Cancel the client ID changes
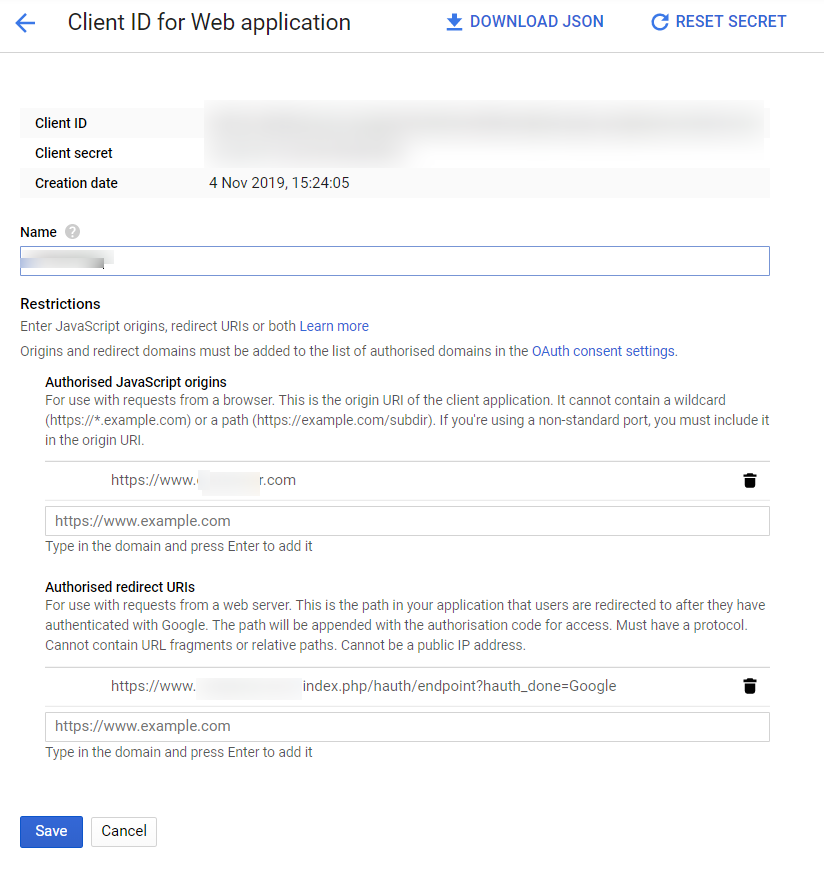The image size is (824, 874). 124,831
